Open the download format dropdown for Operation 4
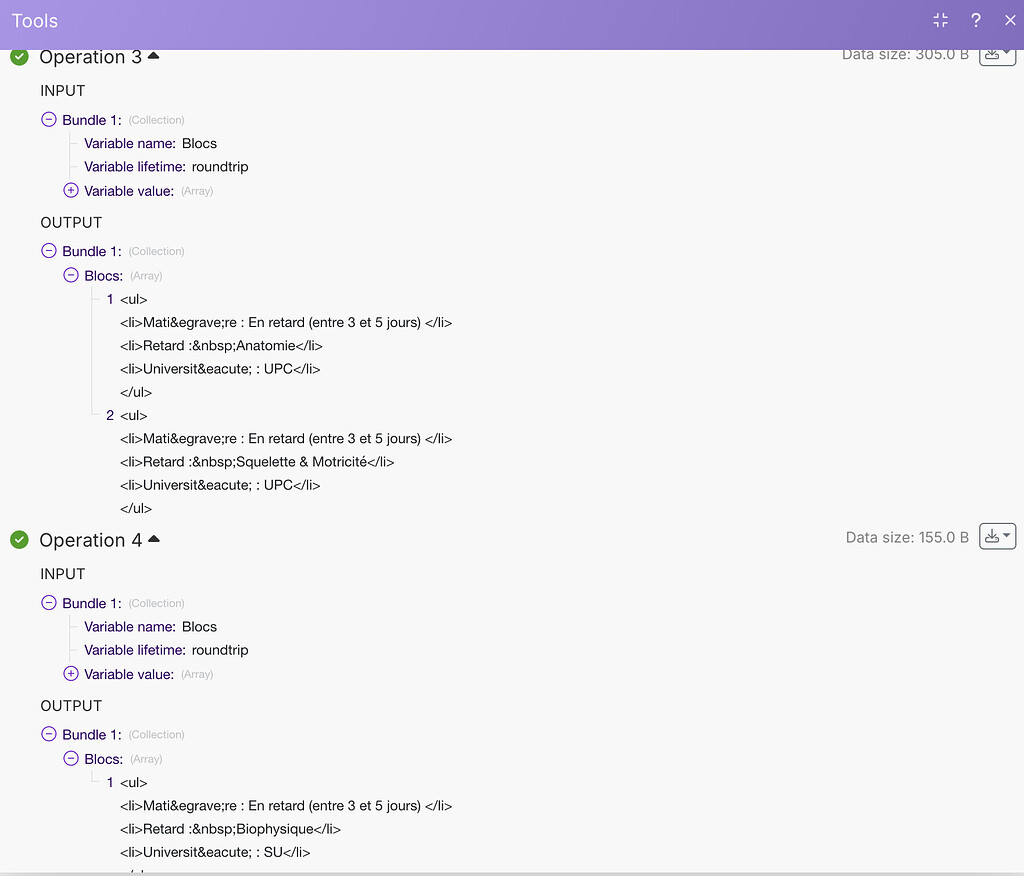Screen dimensions: 1024x876 pyautogui.click(x=1006, y=536)
